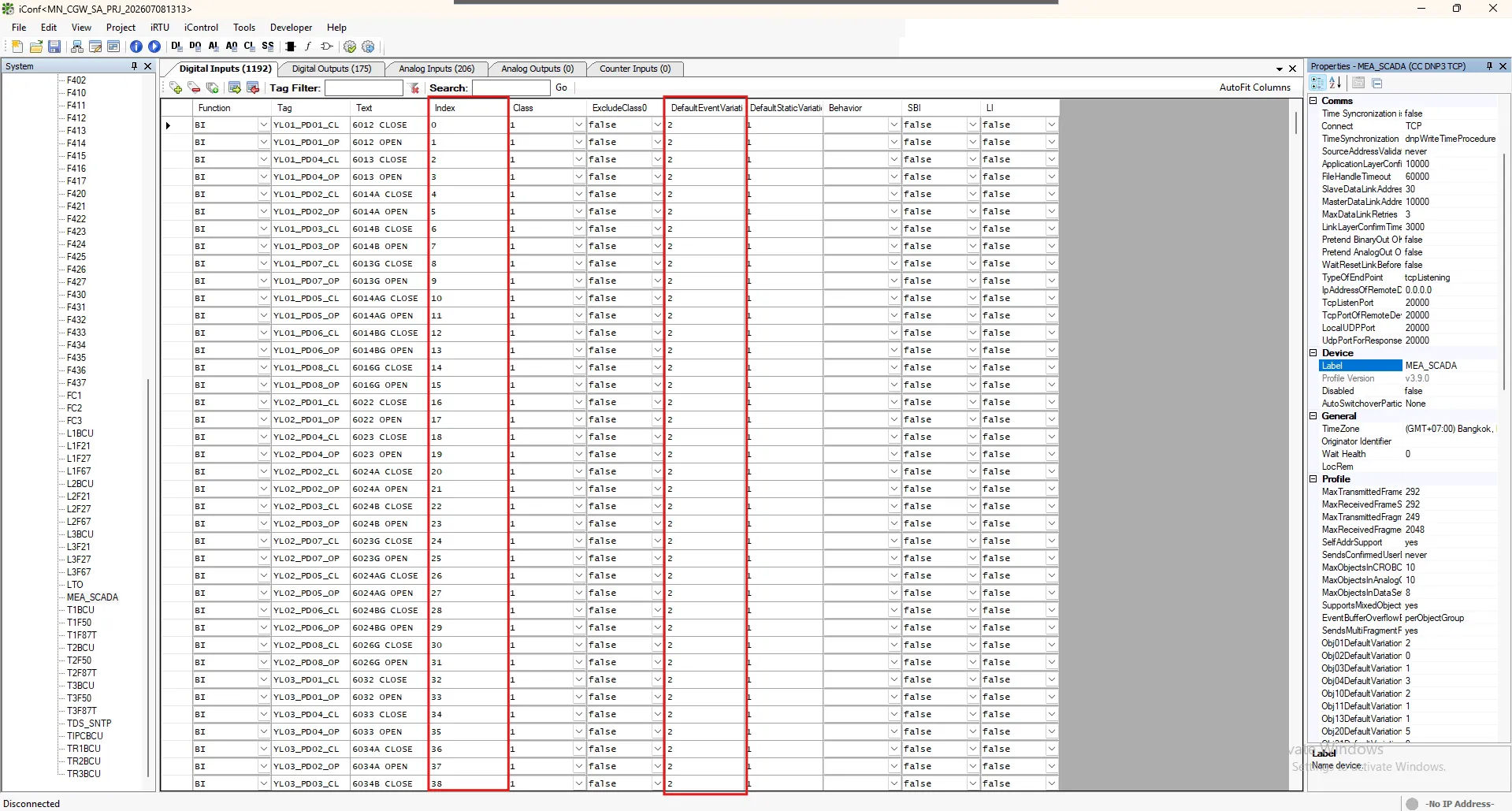Click the System tree vertical scrollbar
This screenshot has width=1512, height=811.
point(148,578)
